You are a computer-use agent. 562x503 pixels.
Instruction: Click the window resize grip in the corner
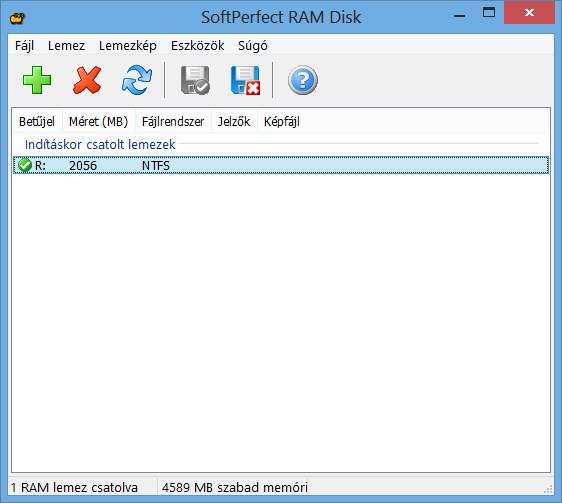(548, 489)
